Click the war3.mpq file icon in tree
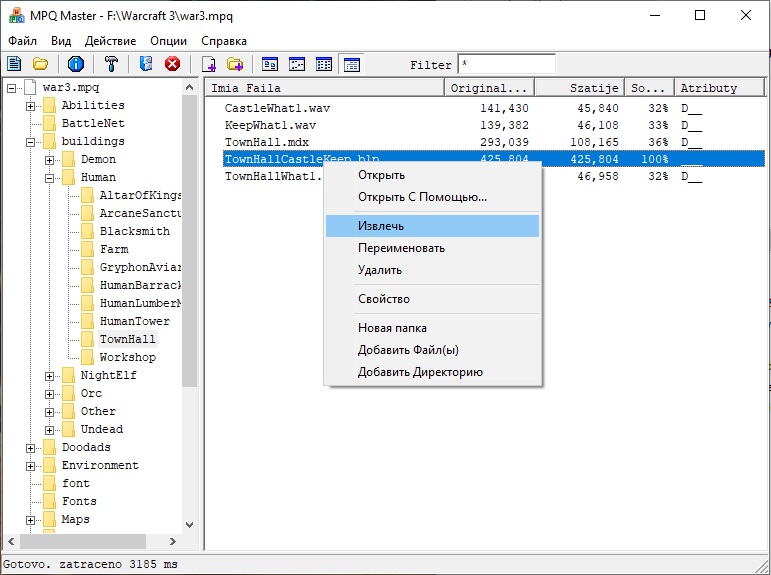771x575 pixels. (30, 88)
